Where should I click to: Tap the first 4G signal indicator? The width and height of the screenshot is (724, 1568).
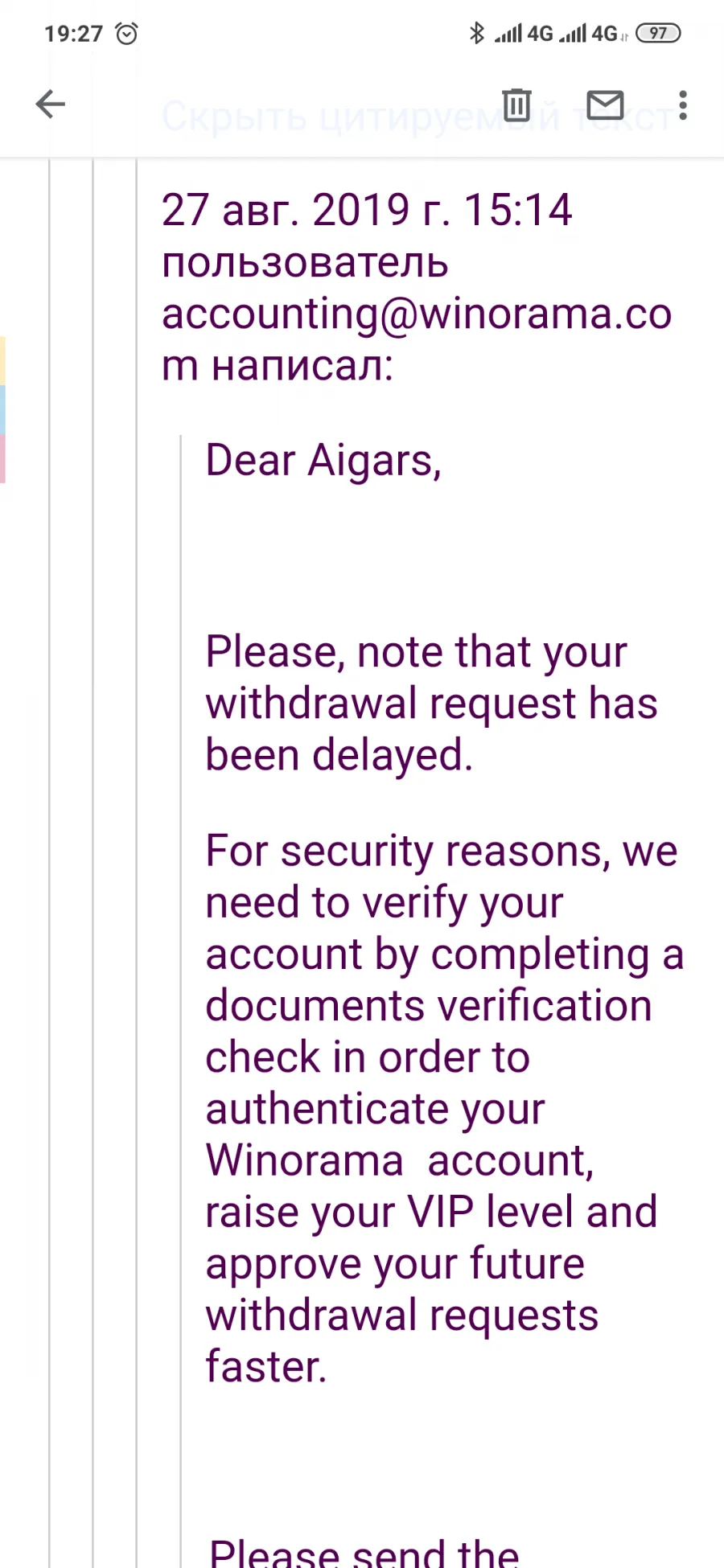pos(524,34)
